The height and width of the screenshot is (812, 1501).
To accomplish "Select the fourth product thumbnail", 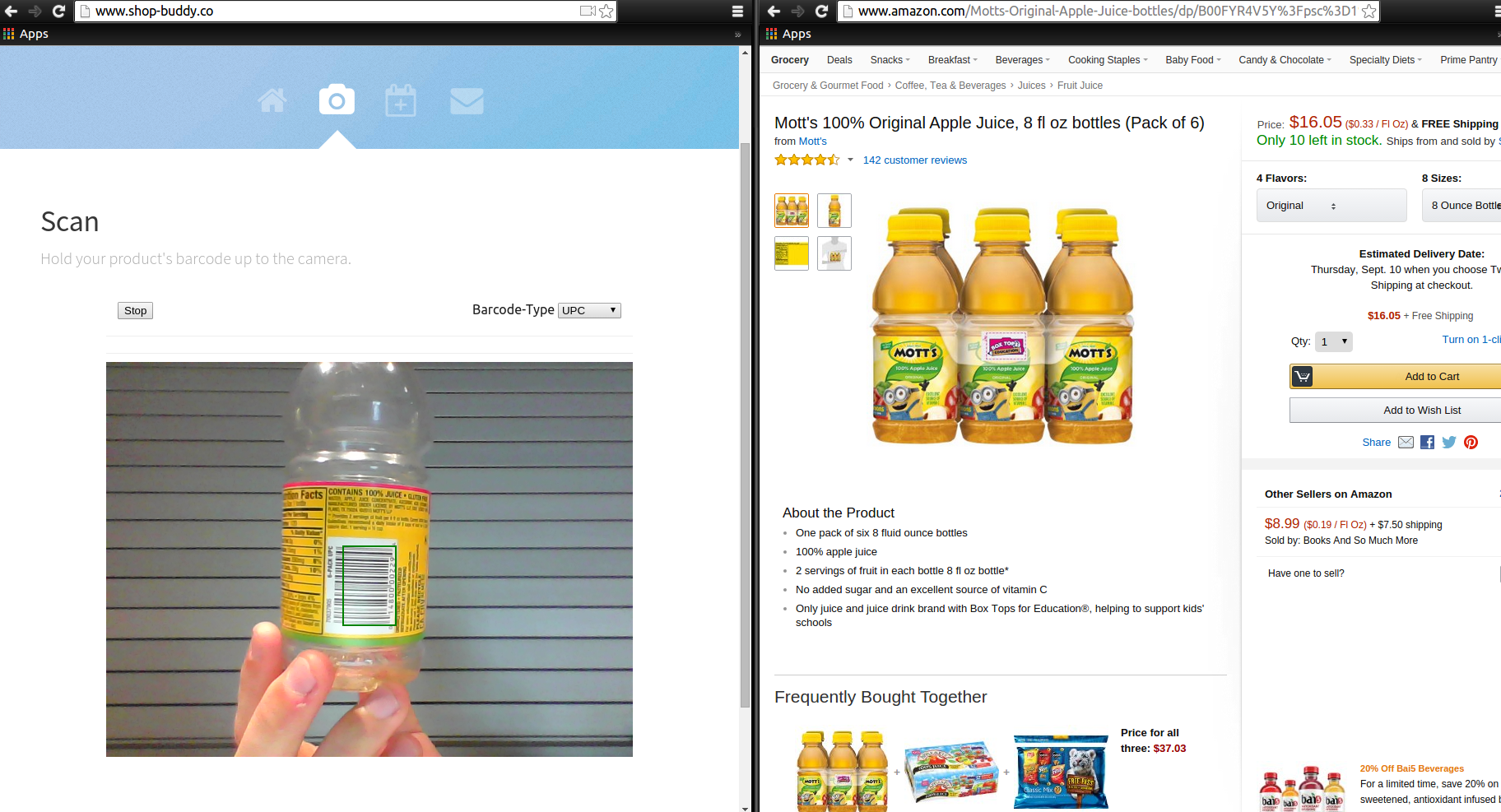I will coord(834,253).
